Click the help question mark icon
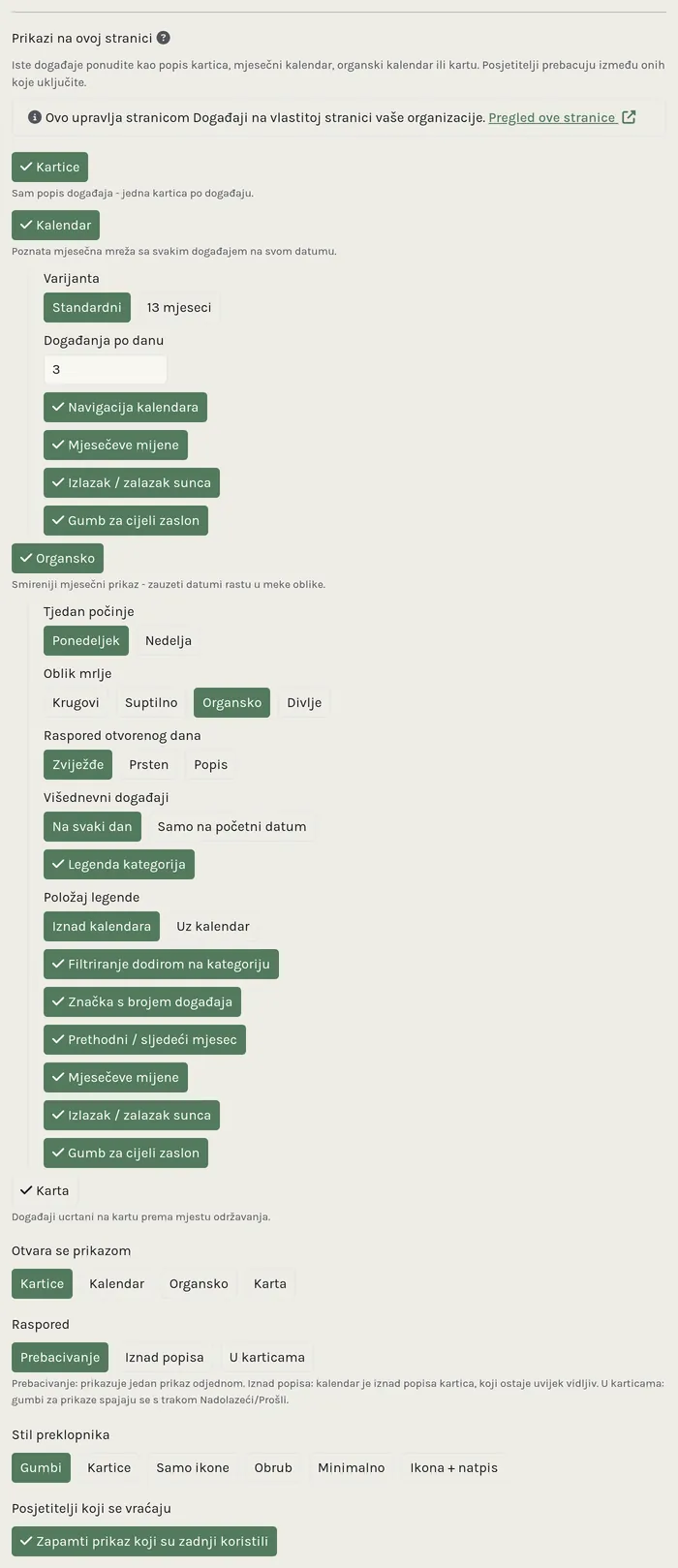Image resolution: width=678 pixels, height=1568 pixels. (x=164, y=38)
